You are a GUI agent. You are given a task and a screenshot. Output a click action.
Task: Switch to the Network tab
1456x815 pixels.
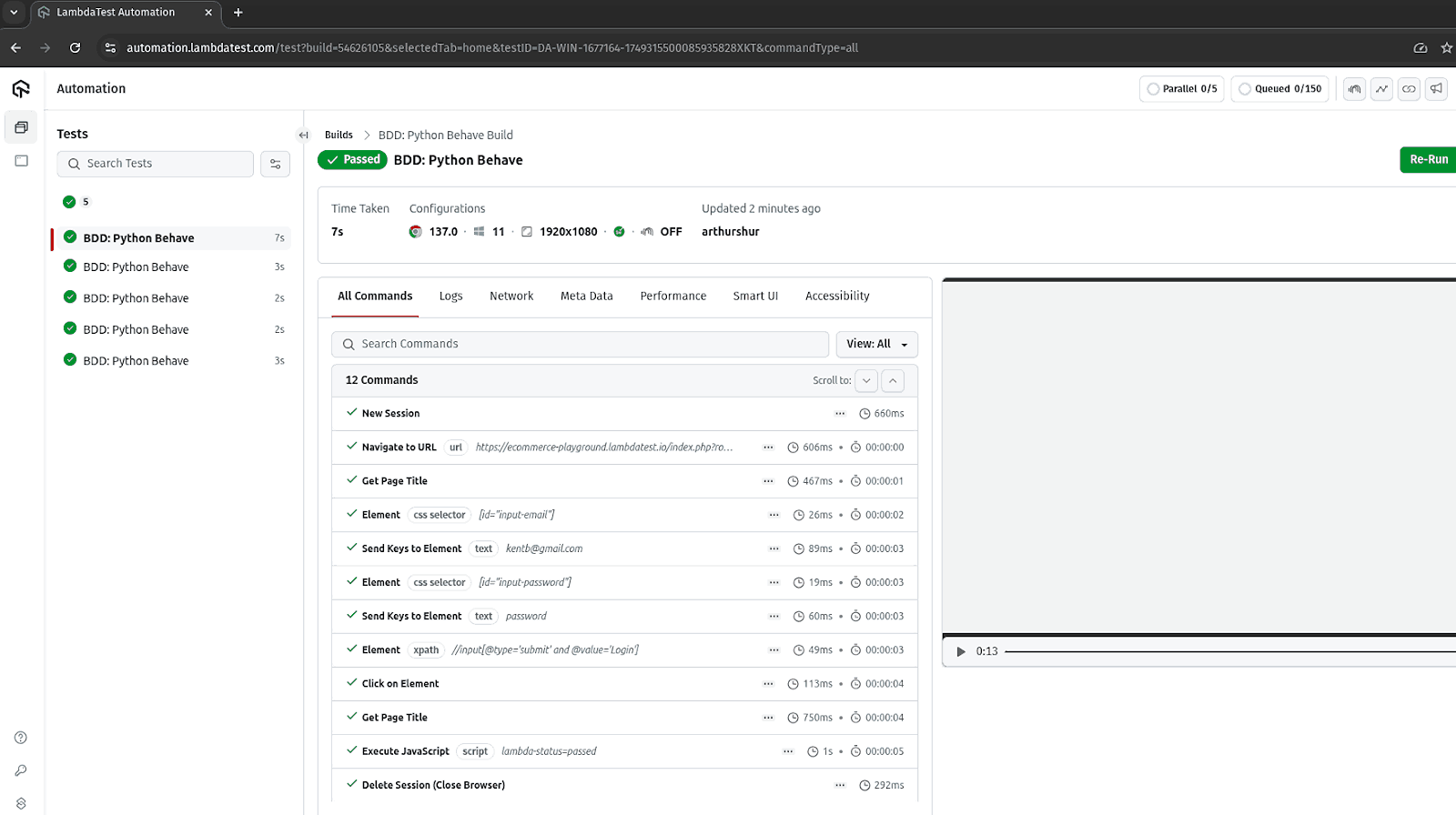[x=511, y=296]
